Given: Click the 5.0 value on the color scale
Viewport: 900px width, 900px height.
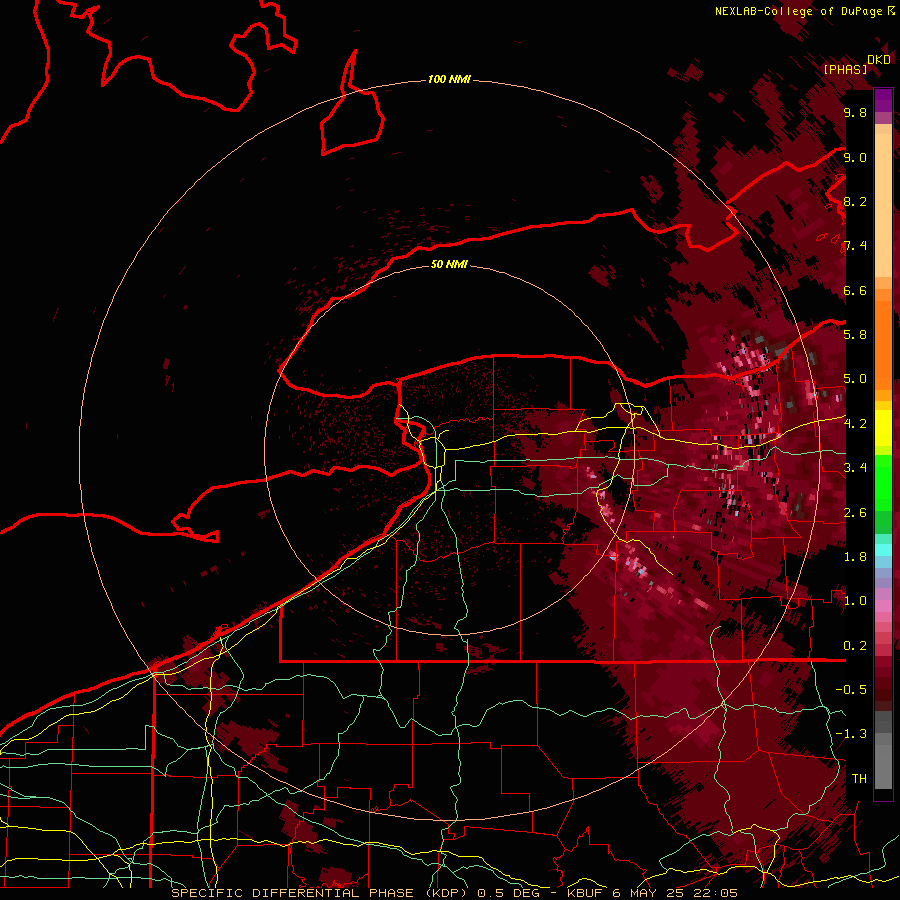Looking at the screenshot, I should (x=855, y=379).
